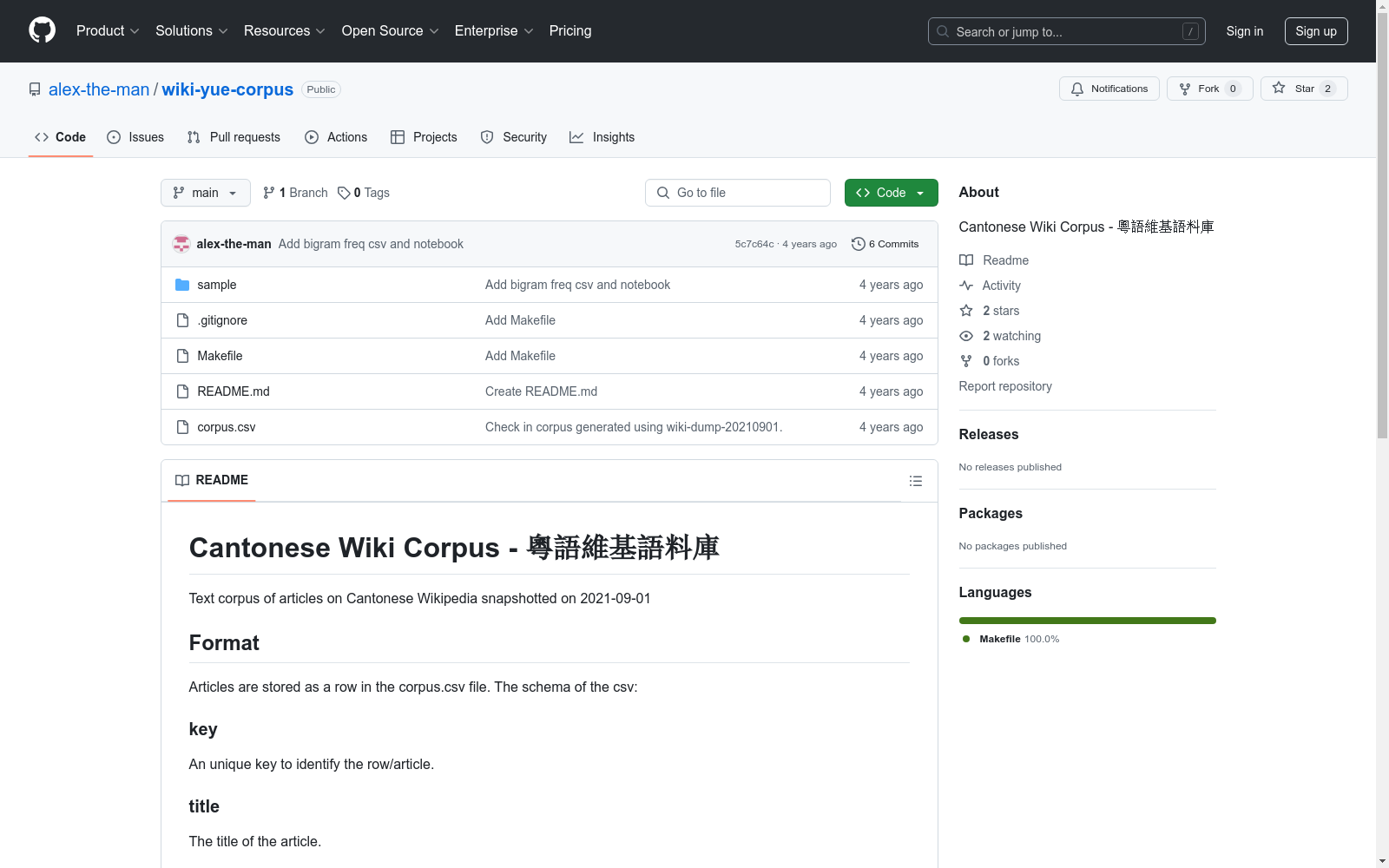Switch to the Actions tab
This screenshot has width=1389, height=868.
click(336, 137)
